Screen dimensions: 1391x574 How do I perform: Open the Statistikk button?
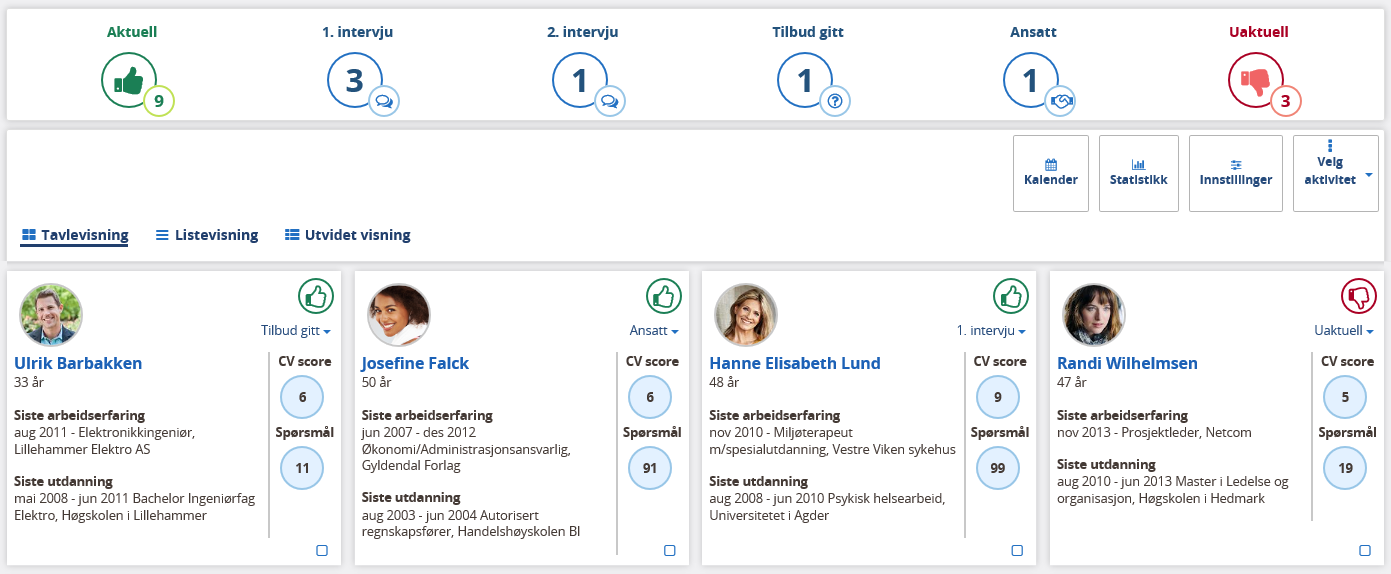(1139, 173)
